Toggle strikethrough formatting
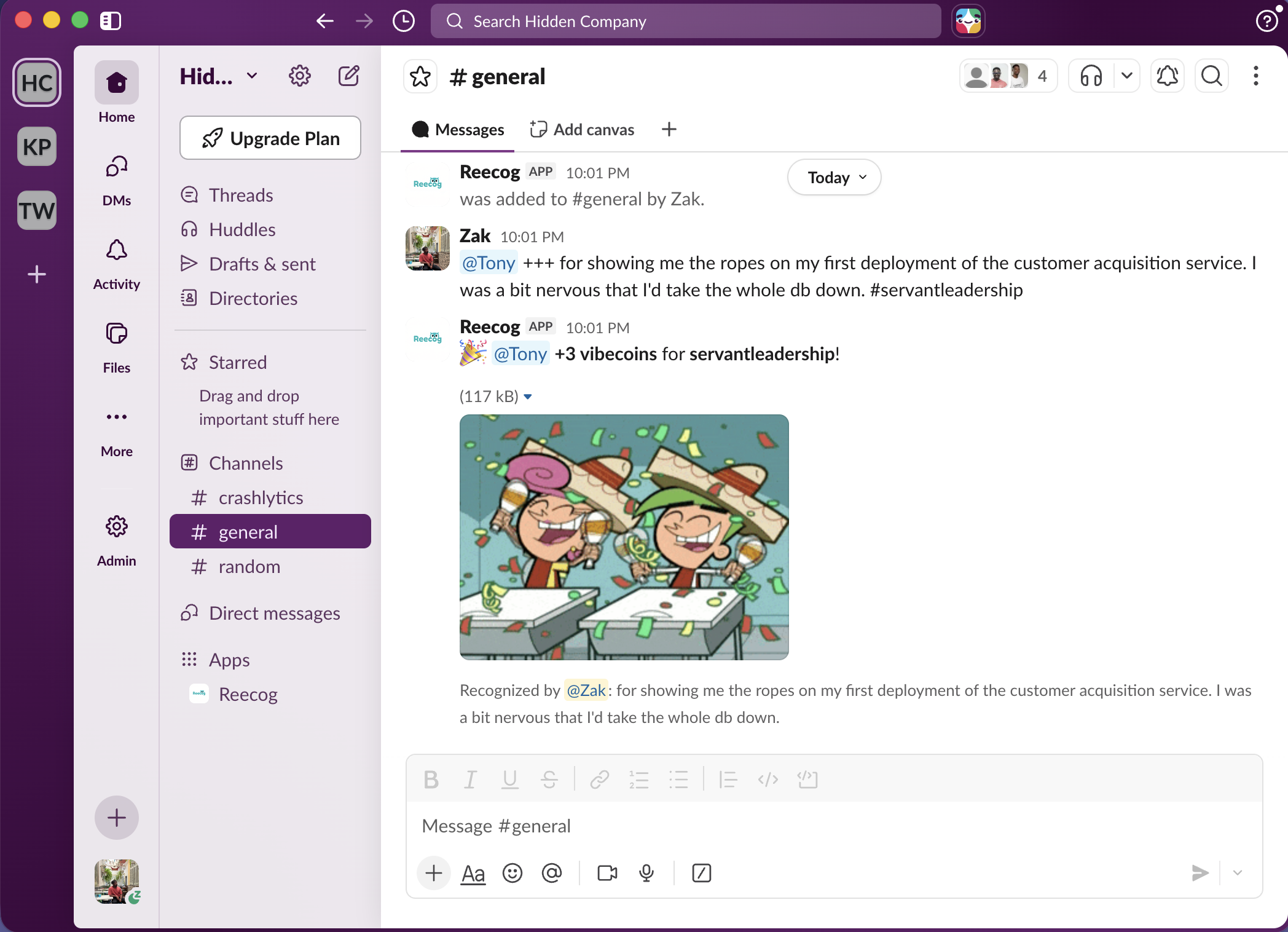1288x932 pixels. (x=549, y=780)
